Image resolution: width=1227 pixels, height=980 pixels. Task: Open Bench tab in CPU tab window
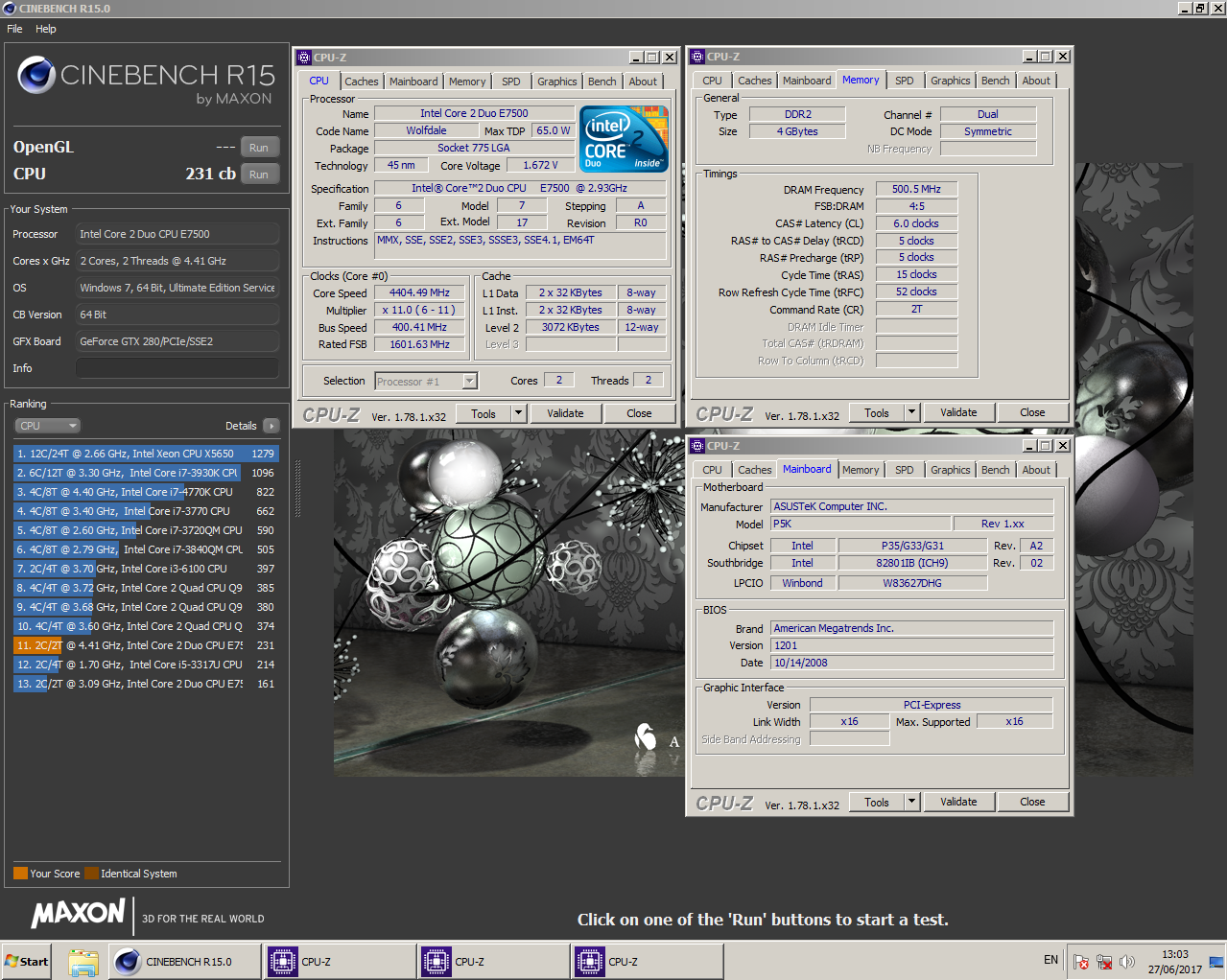(602, 82)
